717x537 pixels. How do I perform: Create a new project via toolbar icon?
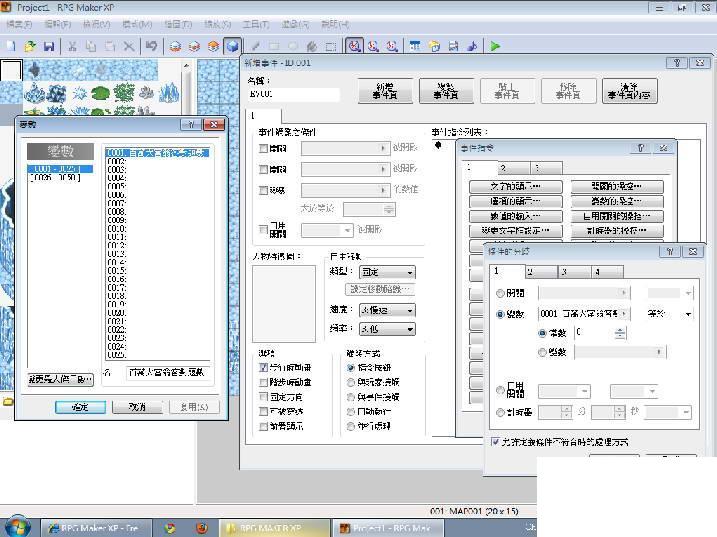11,46
